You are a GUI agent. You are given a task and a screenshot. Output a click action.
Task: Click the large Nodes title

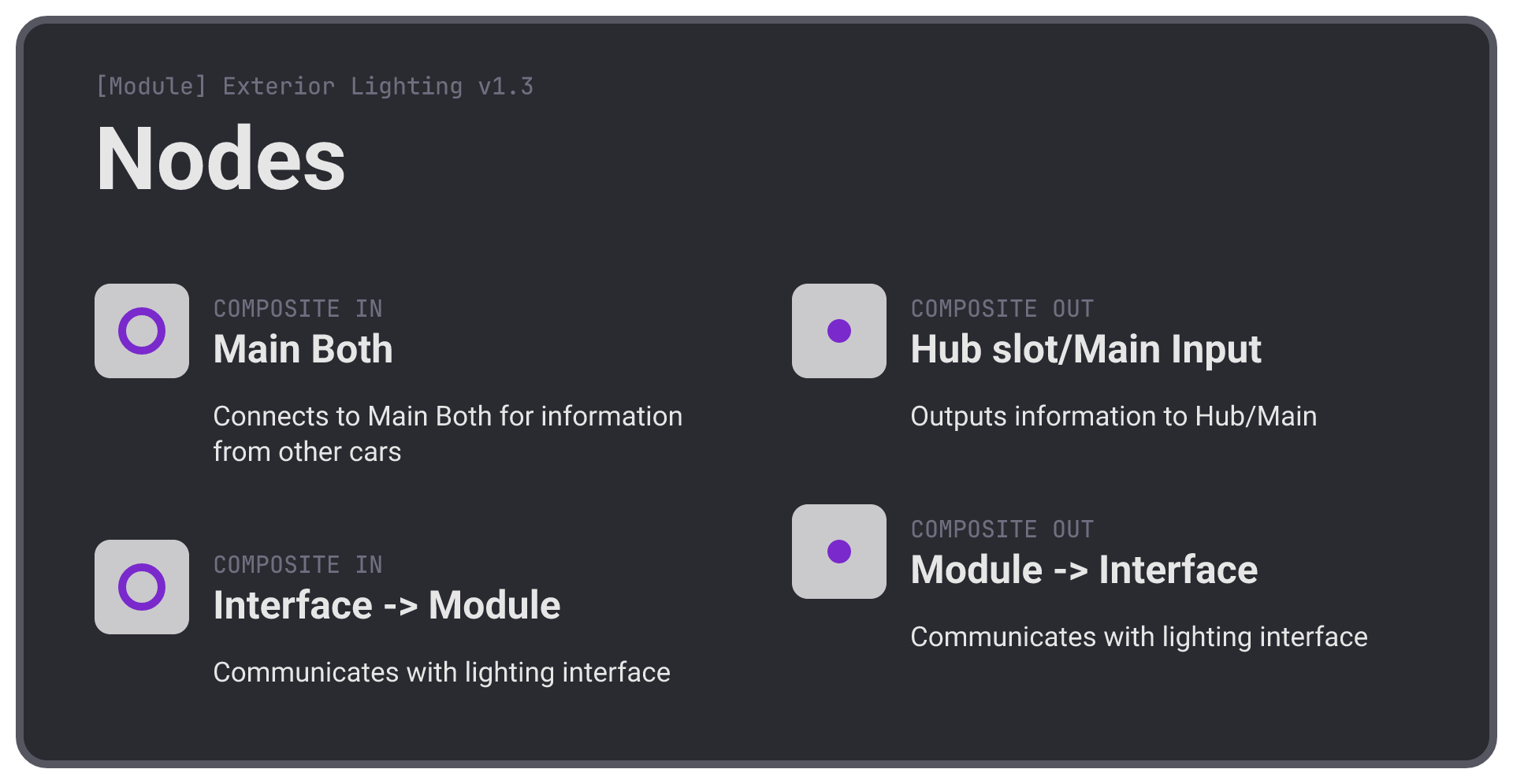coord(221,158)
